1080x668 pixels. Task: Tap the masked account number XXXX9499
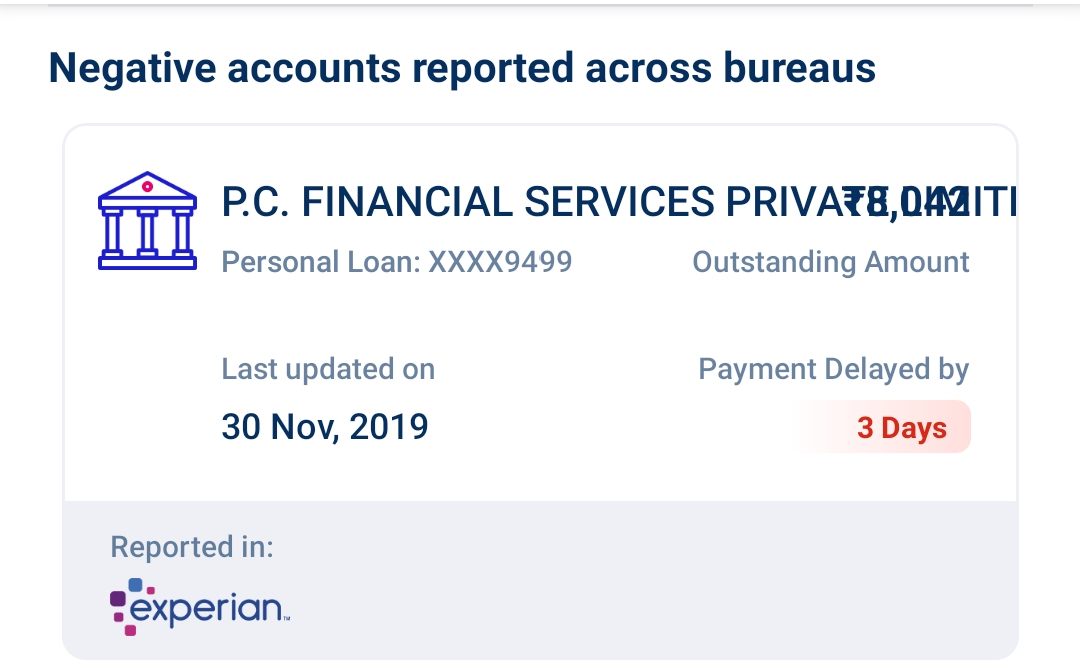[500, 262]
